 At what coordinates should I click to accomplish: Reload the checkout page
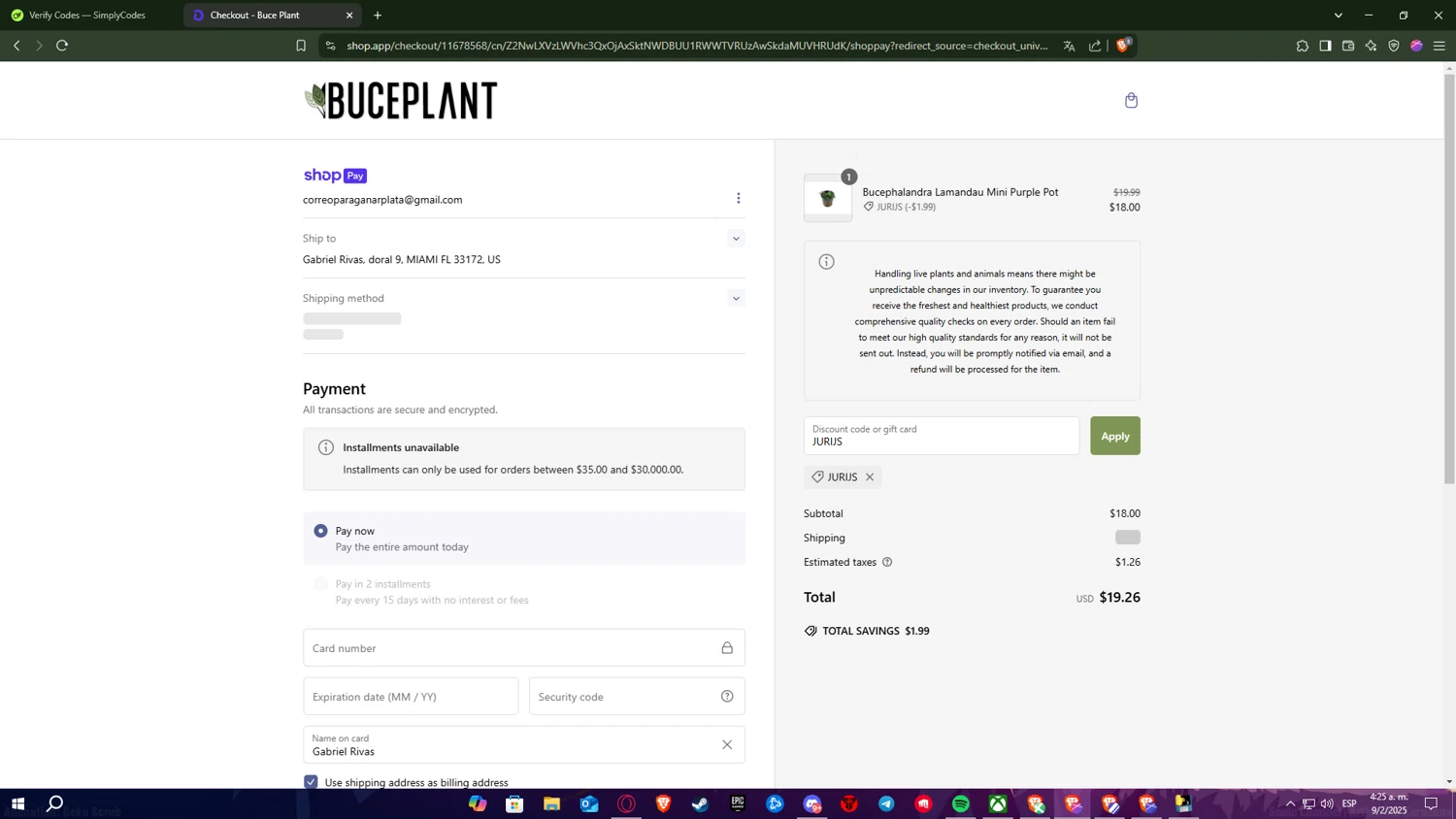click(x=62, y=46)
